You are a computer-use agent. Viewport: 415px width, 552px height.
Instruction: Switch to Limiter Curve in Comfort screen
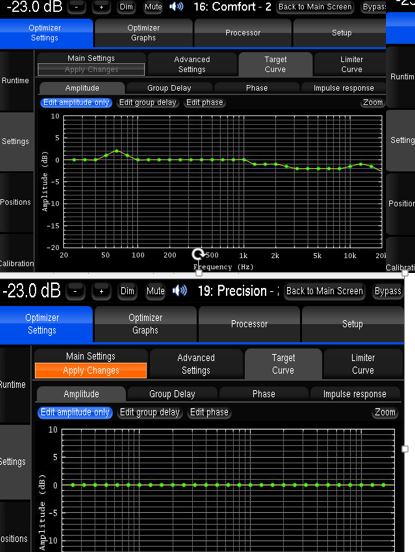pos(351,64)
